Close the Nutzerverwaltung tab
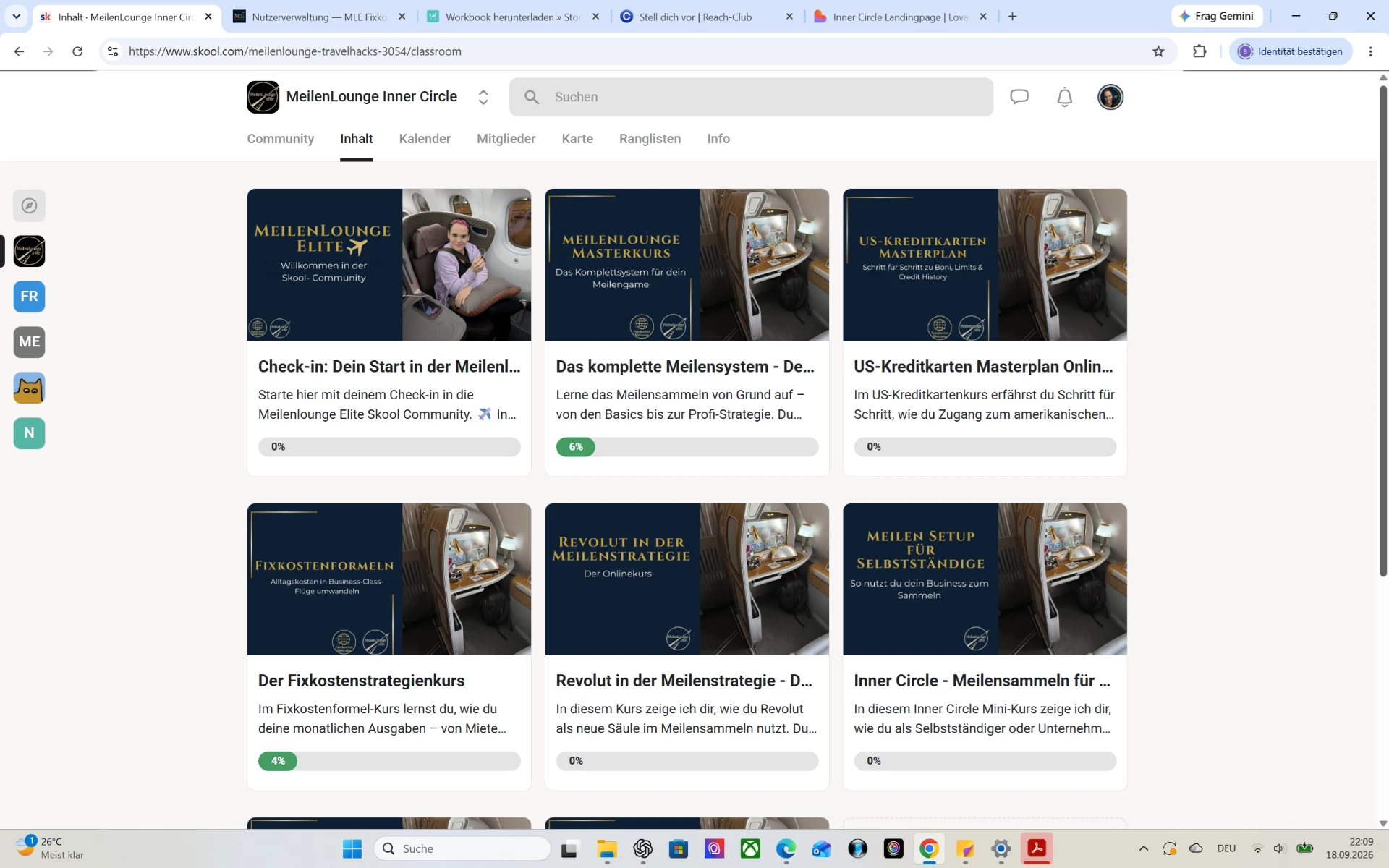 (402, 17)
